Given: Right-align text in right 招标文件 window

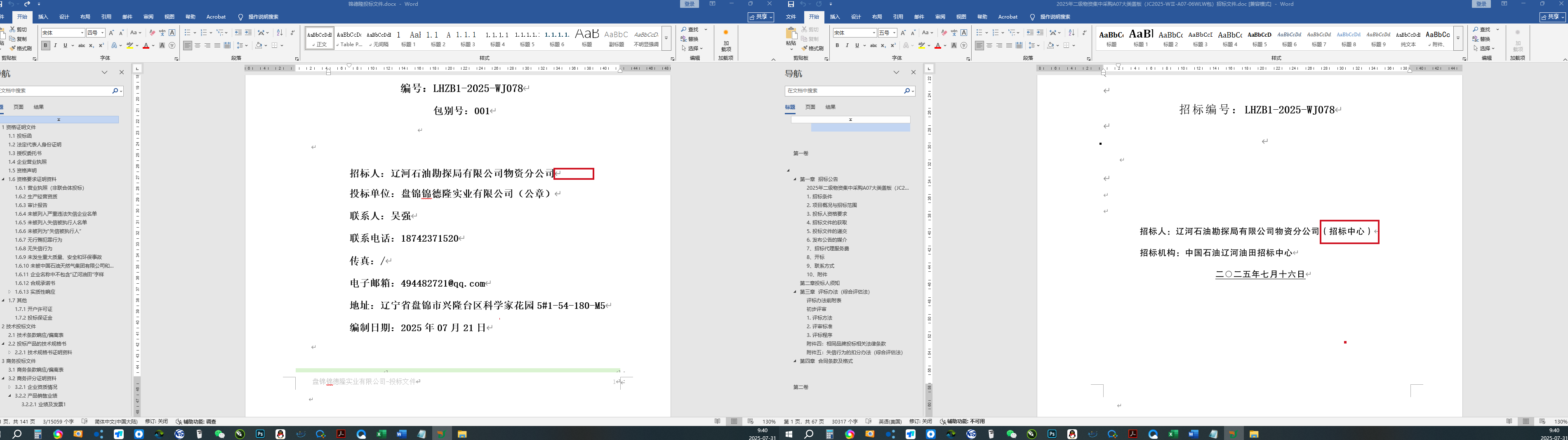Looking at the screenshot, I should coord(999,46).
